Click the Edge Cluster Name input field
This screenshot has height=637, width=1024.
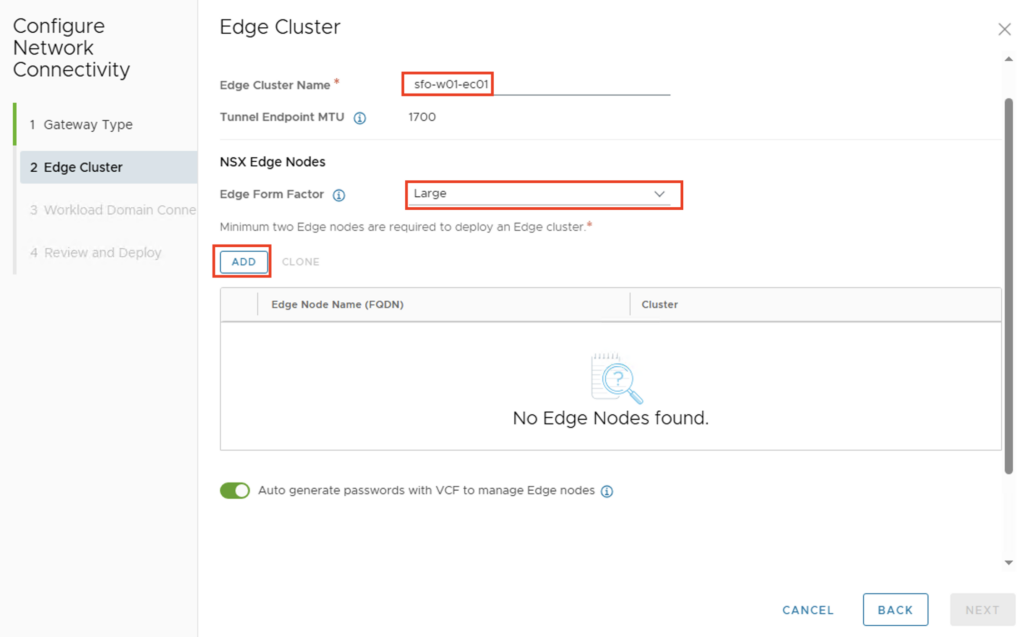point(536,85)
